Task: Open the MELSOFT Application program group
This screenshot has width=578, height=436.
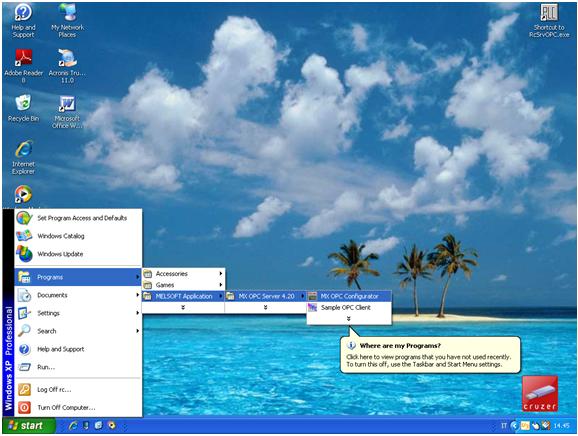Action: click(x=183, y=296)
